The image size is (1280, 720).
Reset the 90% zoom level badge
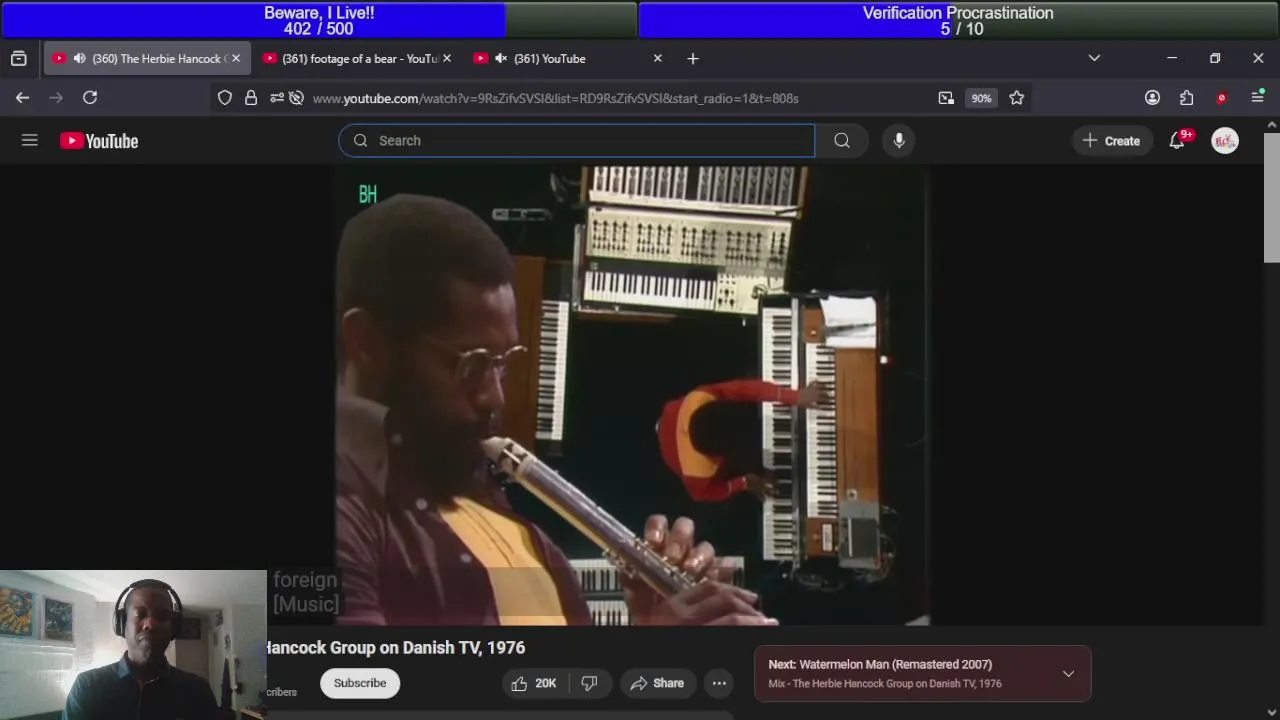[x=981, y=98]
